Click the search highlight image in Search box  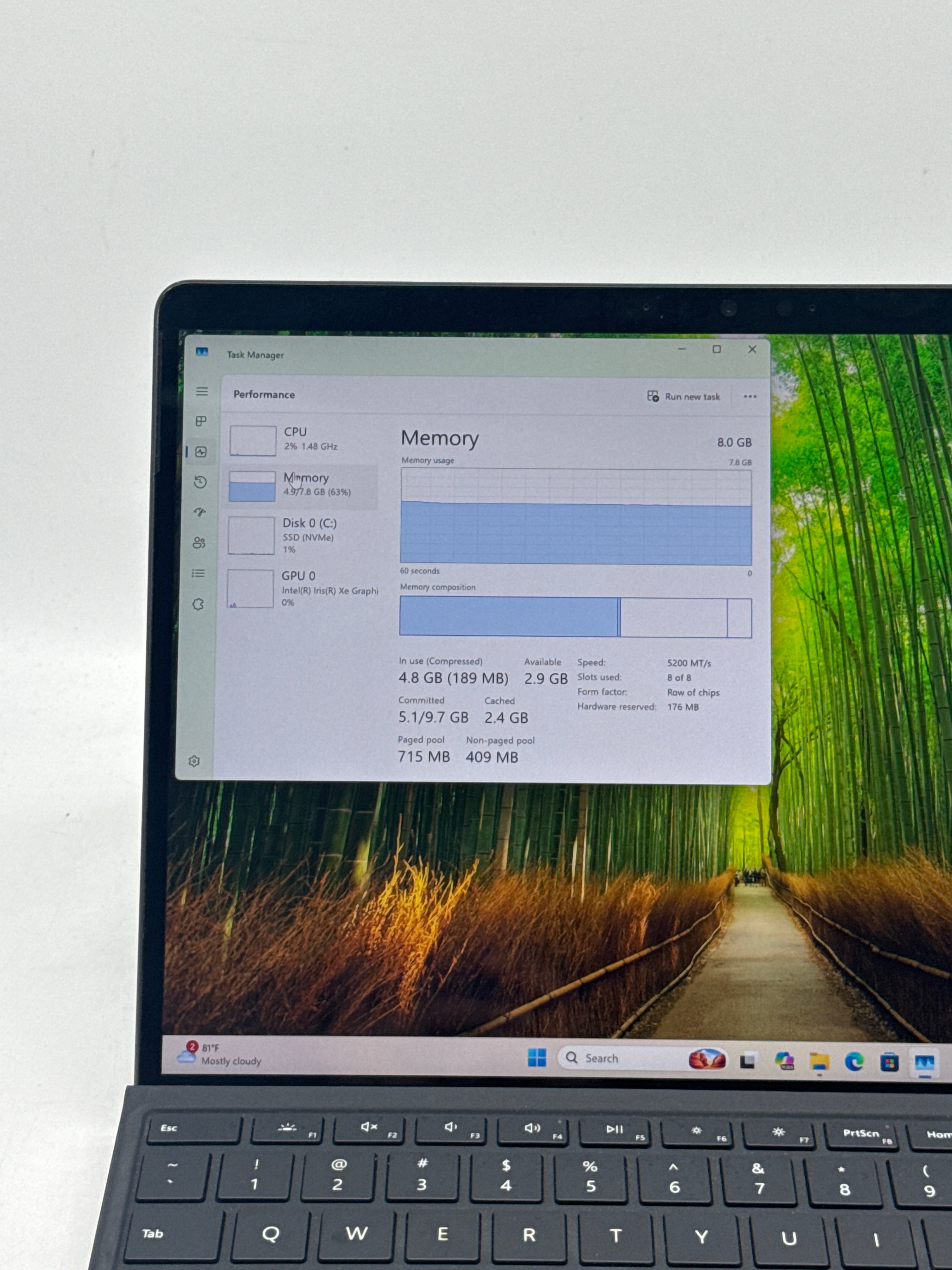coord(707,1059)
